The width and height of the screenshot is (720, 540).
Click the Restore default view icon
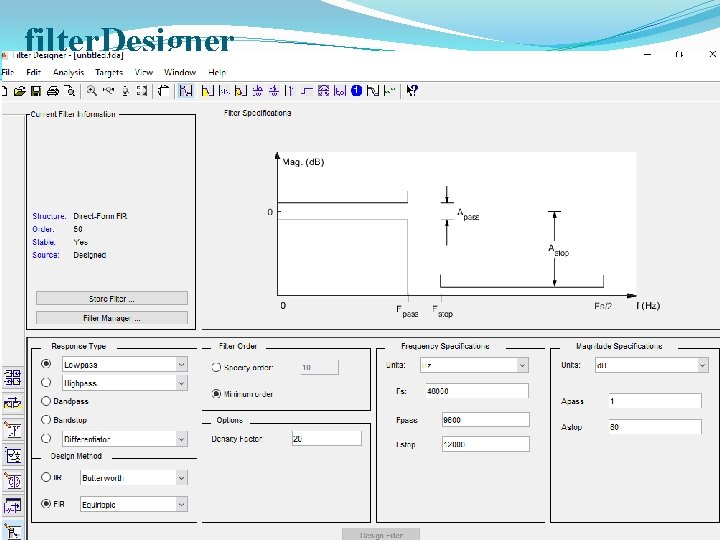[x=142, y=91]
